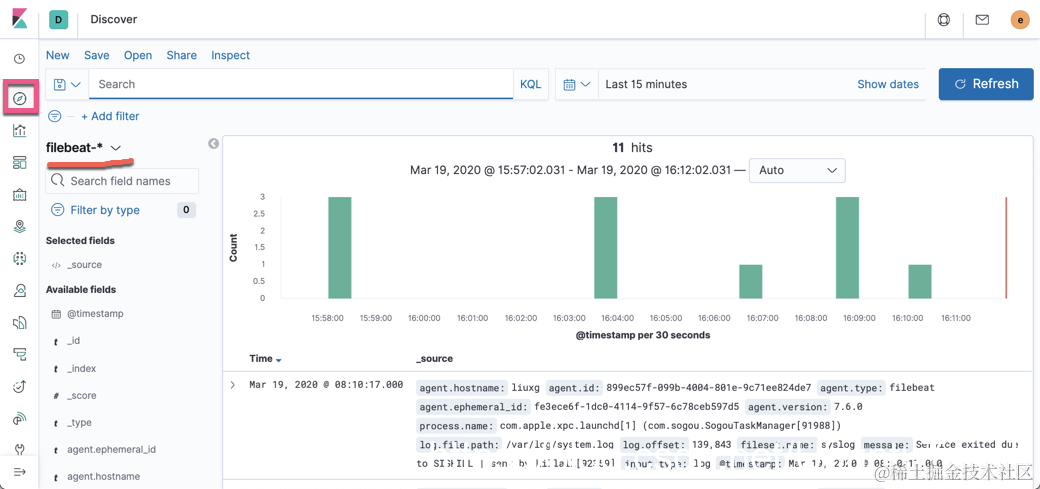Sort by Time column arrow
The height and width of the screenshot is (489, 1040).
click(x=279, y=360)
